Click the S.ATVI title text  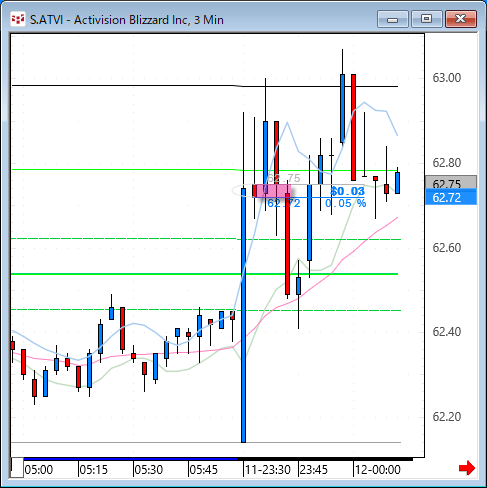pos(46,20)
